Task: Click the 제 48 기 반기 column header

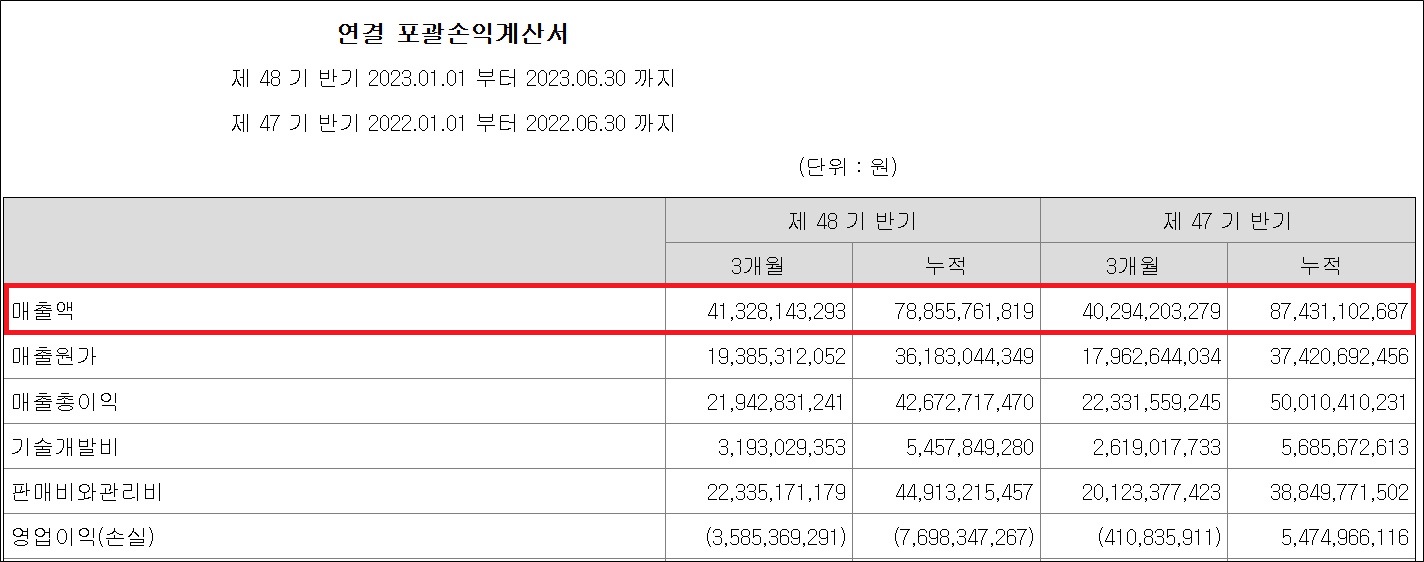Action: click(x=852, y=221)
